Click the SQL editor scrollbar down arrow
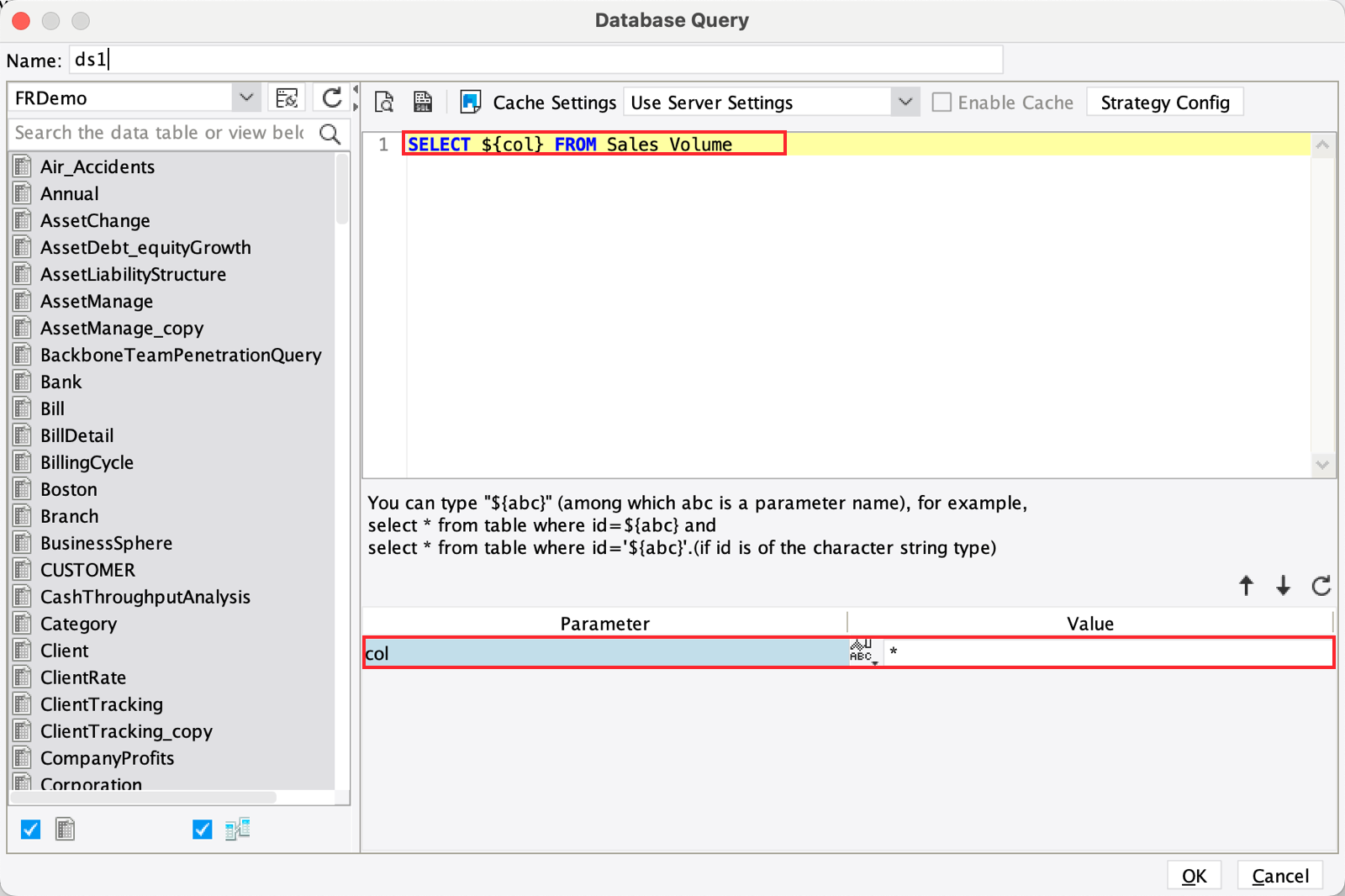1345x896 pixels. 1322,464
